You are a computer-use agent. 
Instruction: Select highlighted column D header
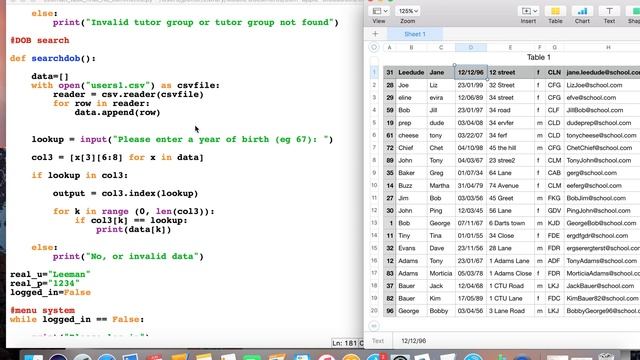(471, 47)
